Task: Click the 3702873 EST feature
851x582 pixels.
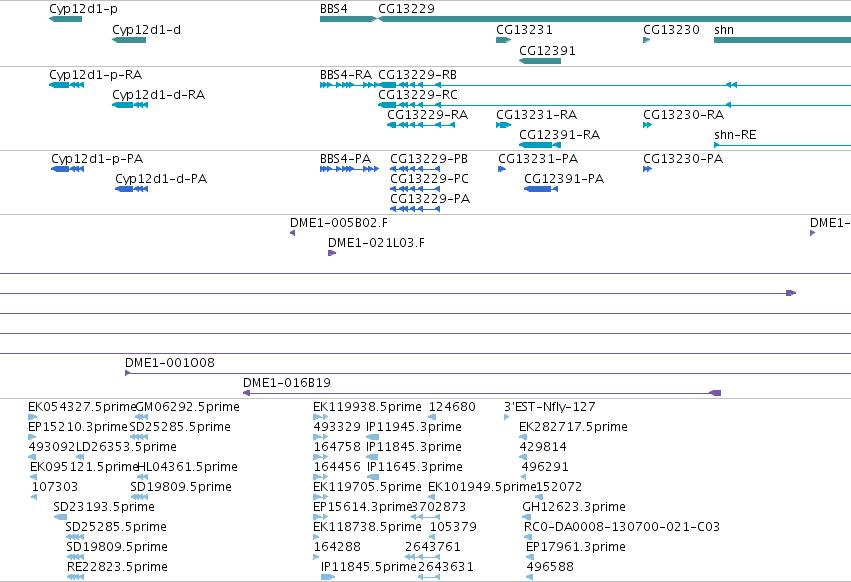Action: click(x=425, y=517)
